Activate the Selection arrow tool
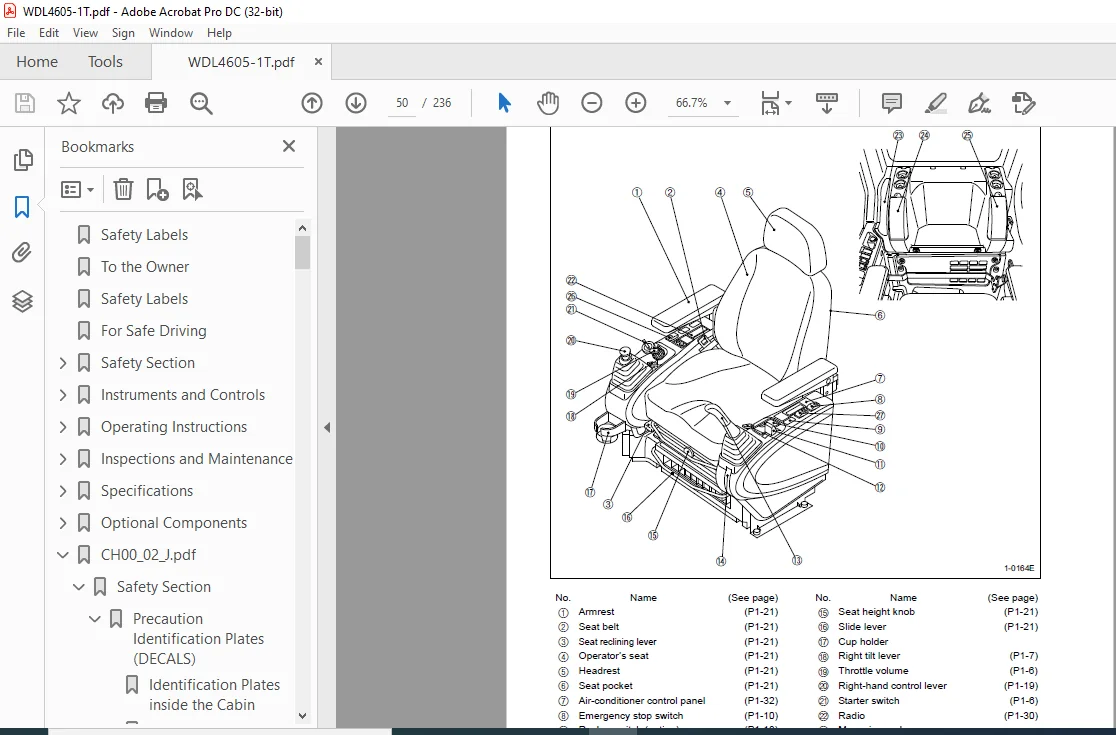Image resolution: width=1116 pixels, height=735 pixels. click(504, 103)
